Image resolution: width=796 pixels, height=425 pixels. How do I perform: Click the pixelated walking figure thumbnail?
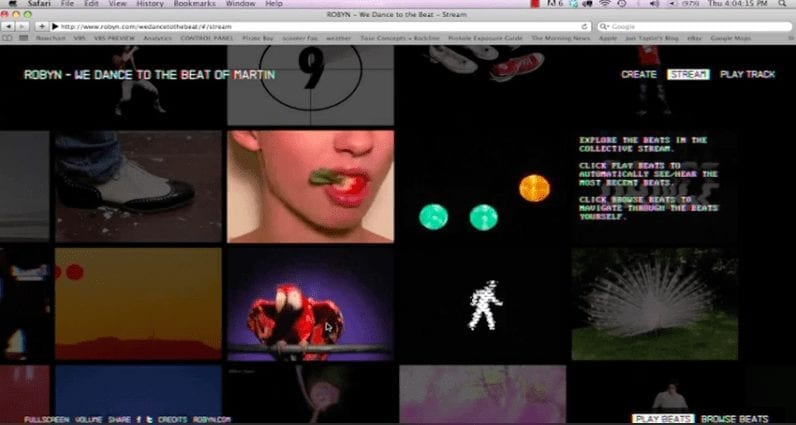coord(483,304)
